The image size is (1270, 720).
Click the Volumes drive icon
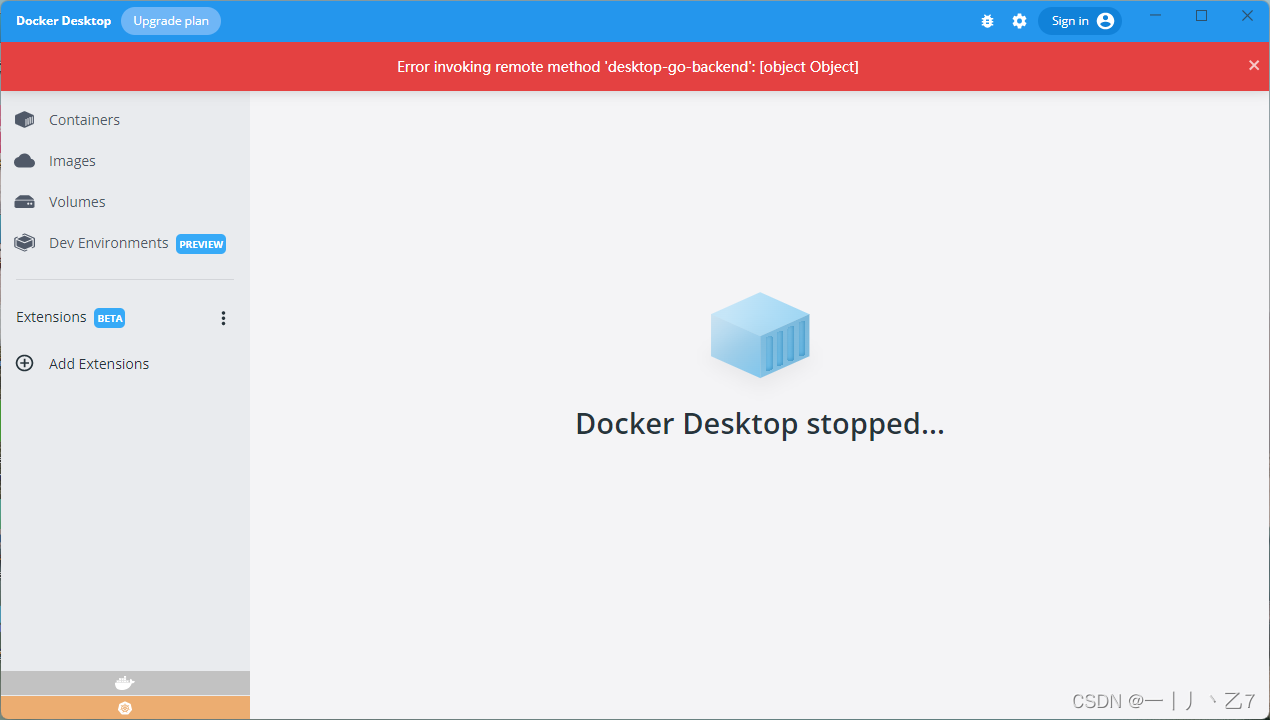point(25,202)
